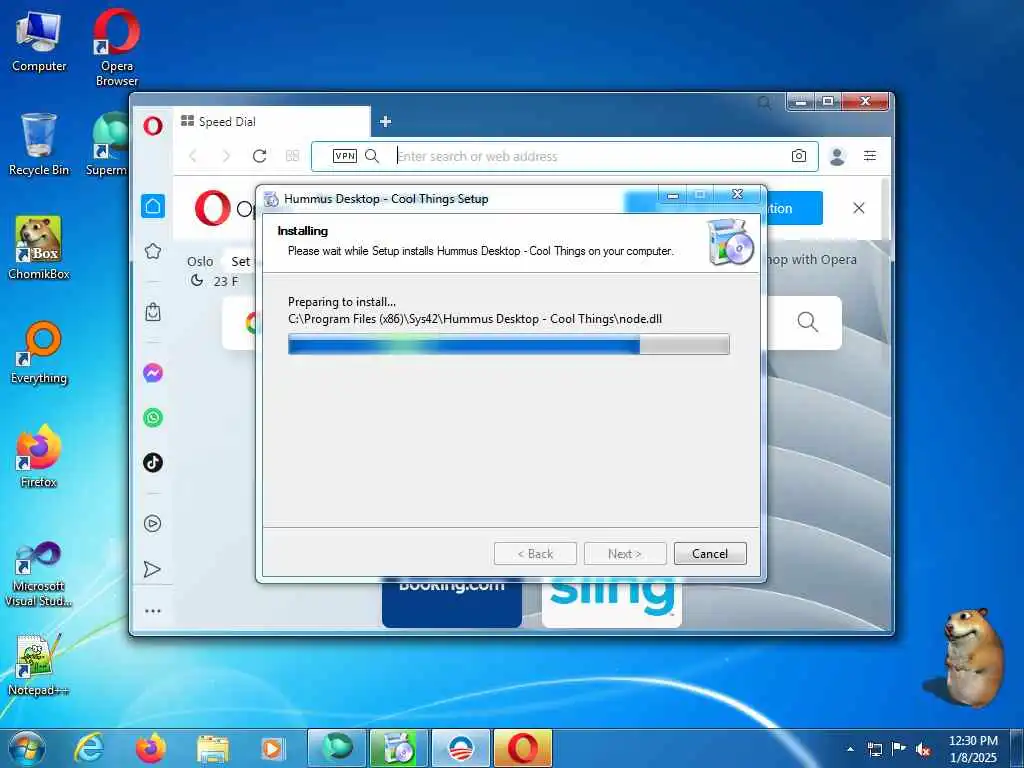Select the Everything desktop shortcut

[39, 353]
